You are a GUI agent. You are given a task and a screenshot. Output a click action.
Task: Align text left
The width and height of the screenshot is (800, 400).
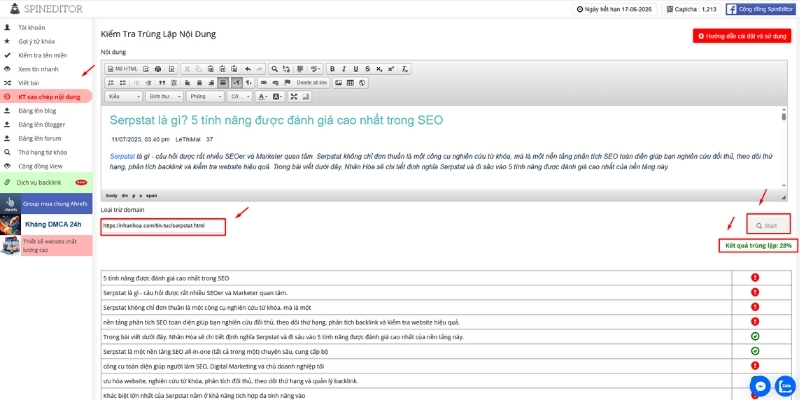187,83
